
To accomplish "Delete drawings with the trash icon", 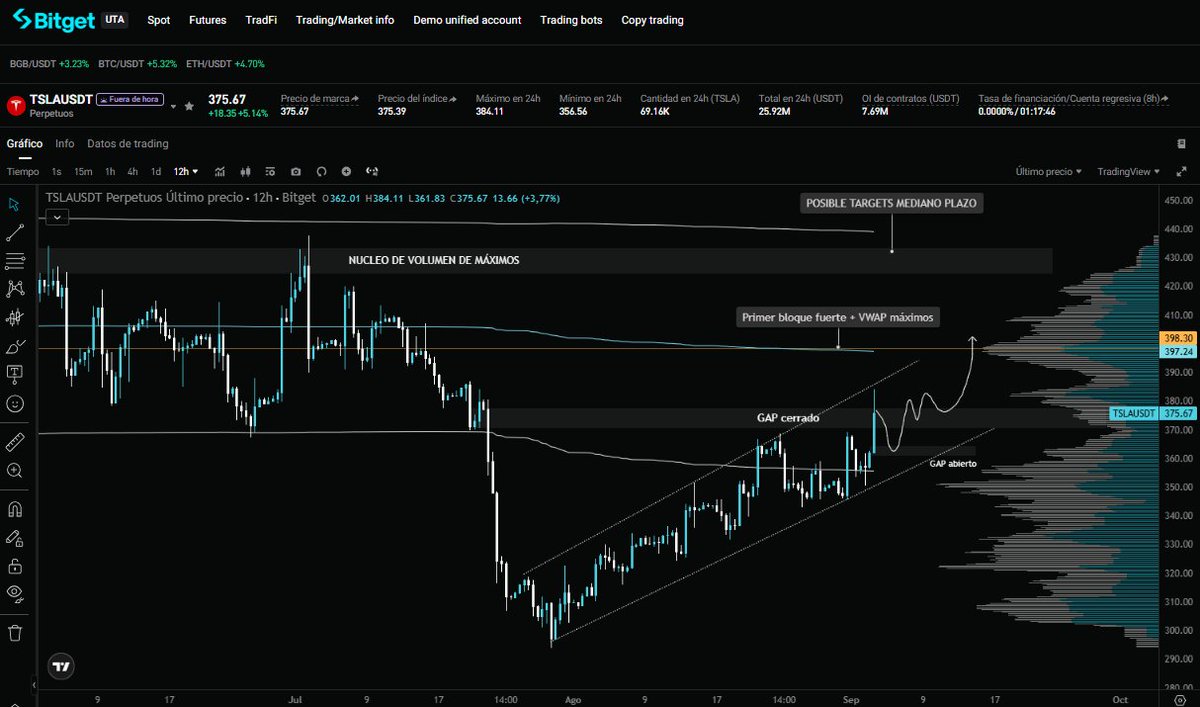I will [x=15, y=632].
